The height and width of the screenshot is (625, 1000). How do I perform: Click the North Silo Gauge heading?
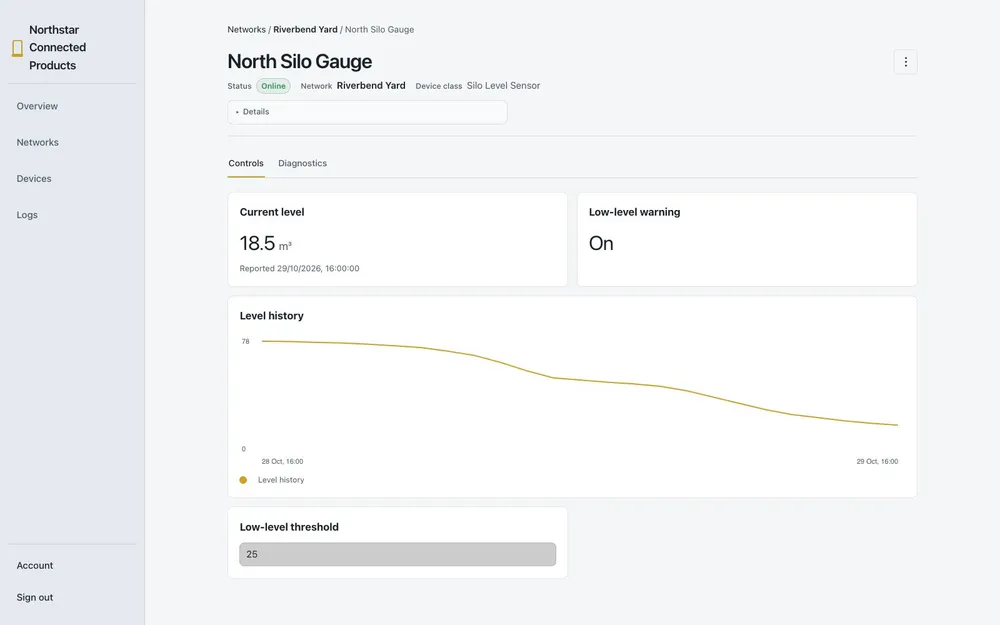(300, 61)
